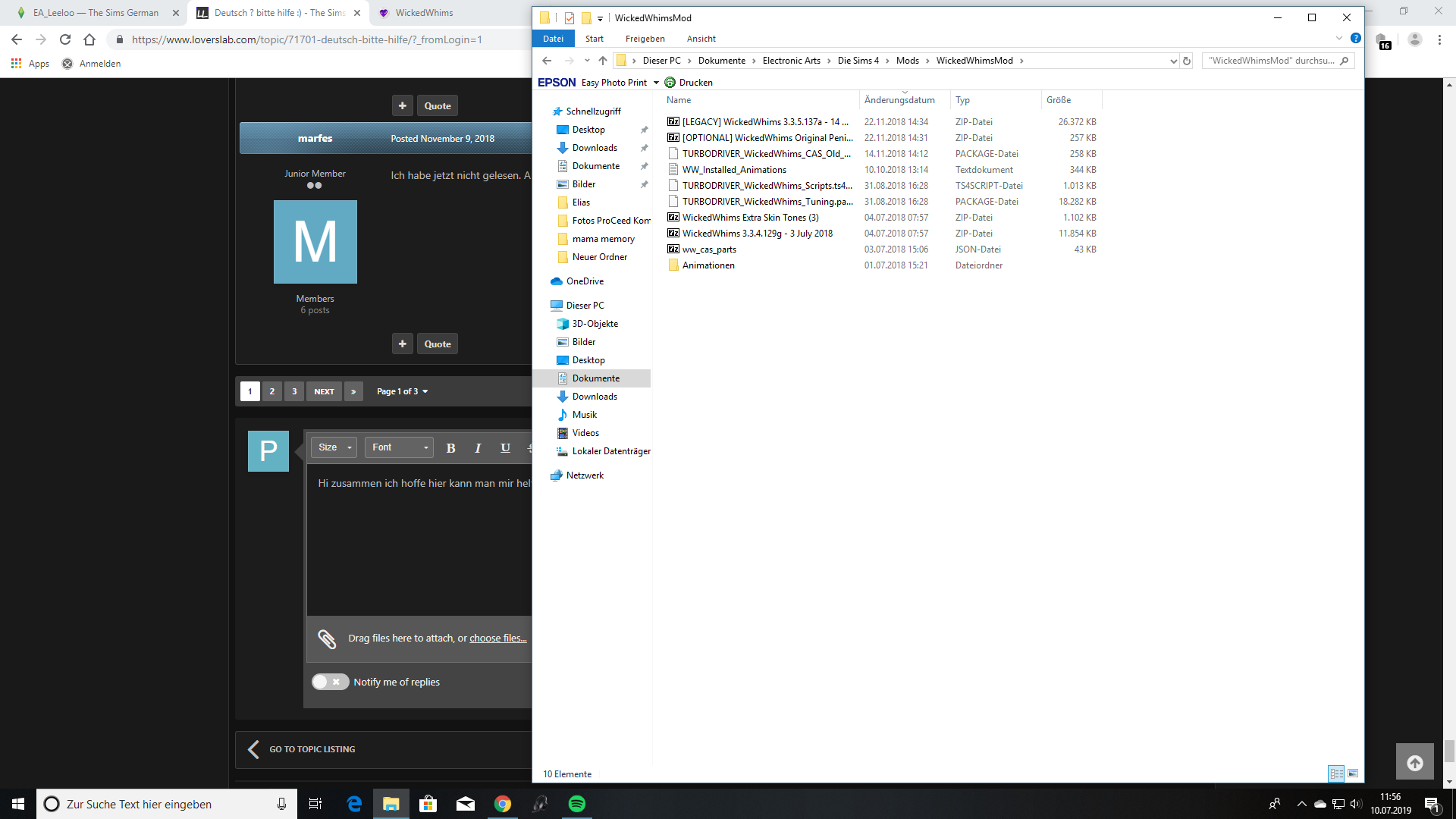Show hidden system tray icons
The width and height of the screenshot is (1456, 819).
coord(1302,804)
